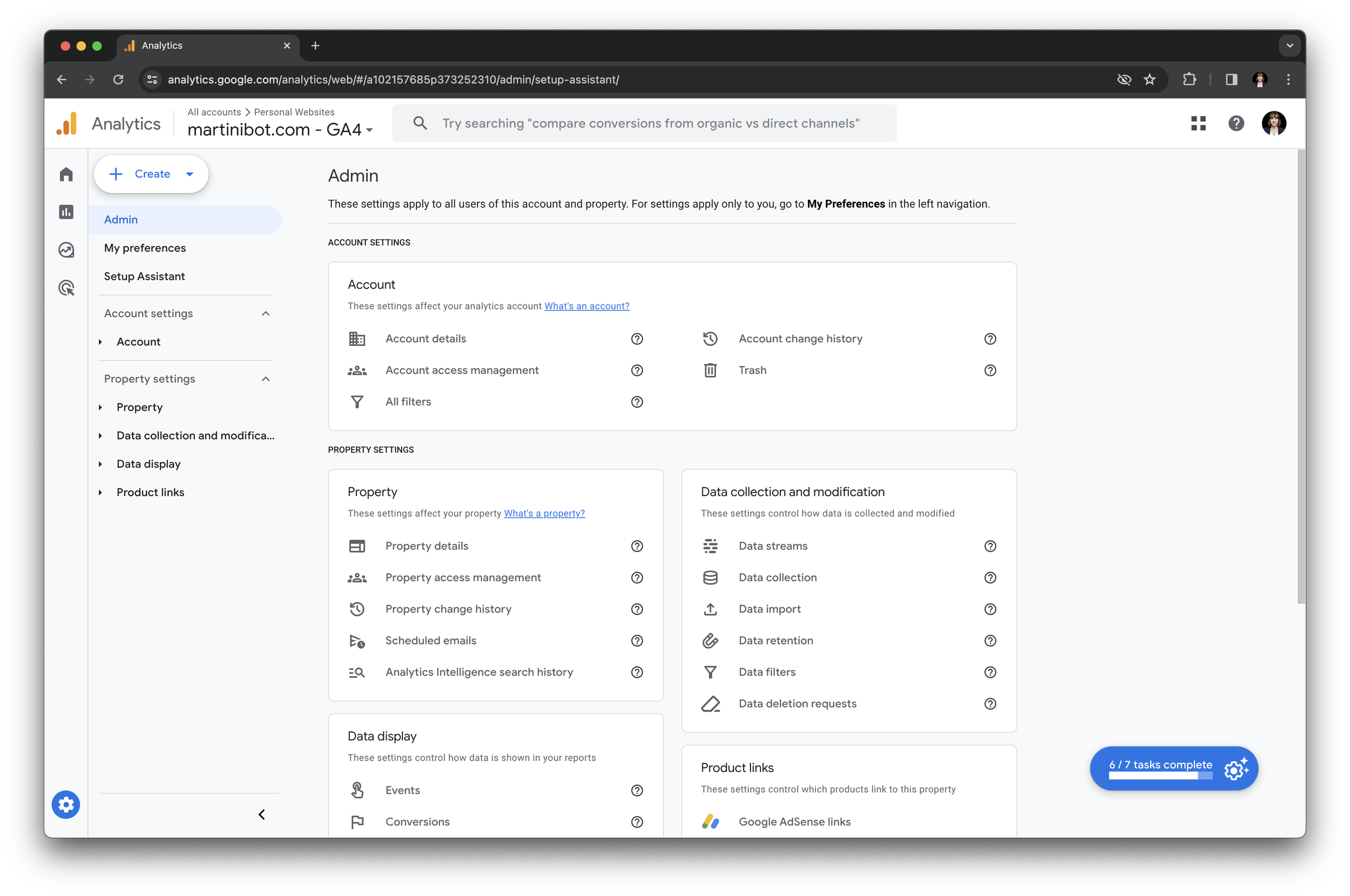
Task: Select My preferences in navigation
Action: 145,248
